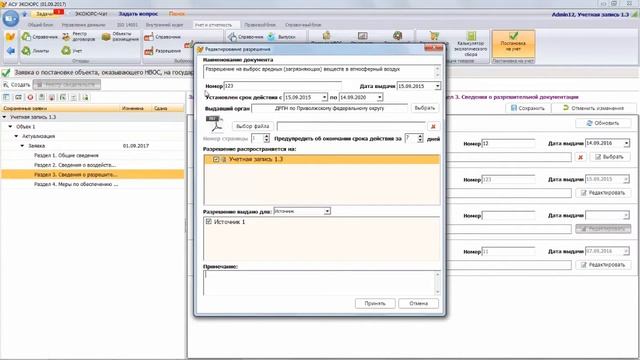Open the round application menu button
Screen dimensions: 640x360
pyautogui.click(x=10, y=18)
